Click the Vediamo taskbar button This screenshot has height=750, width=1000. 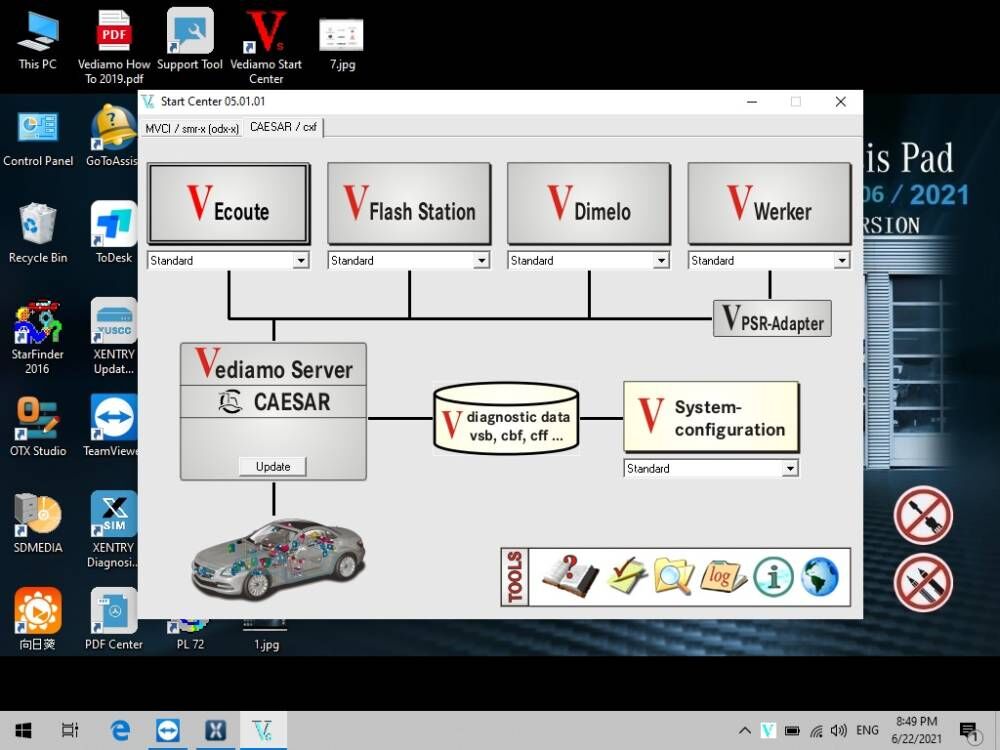263,730
